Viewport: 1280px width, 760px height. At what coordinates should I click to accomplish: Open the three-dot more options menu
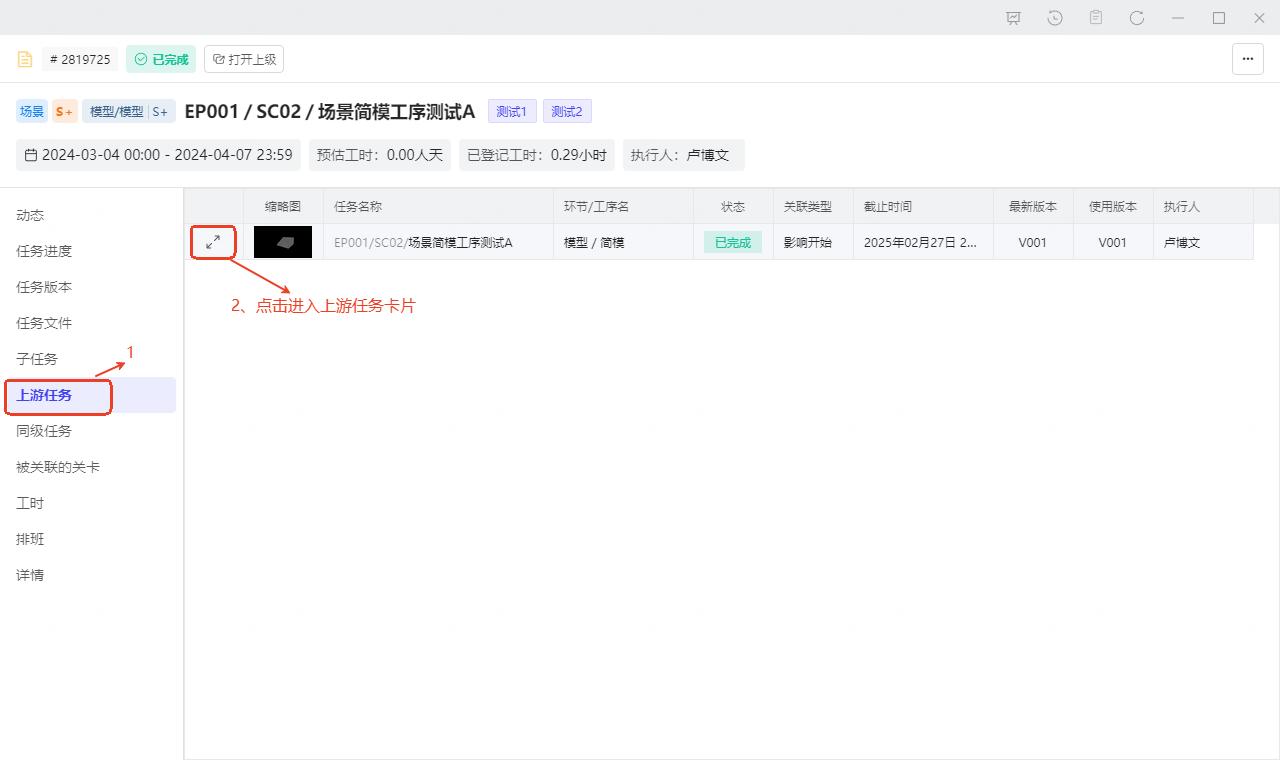tap(1247, 59)
